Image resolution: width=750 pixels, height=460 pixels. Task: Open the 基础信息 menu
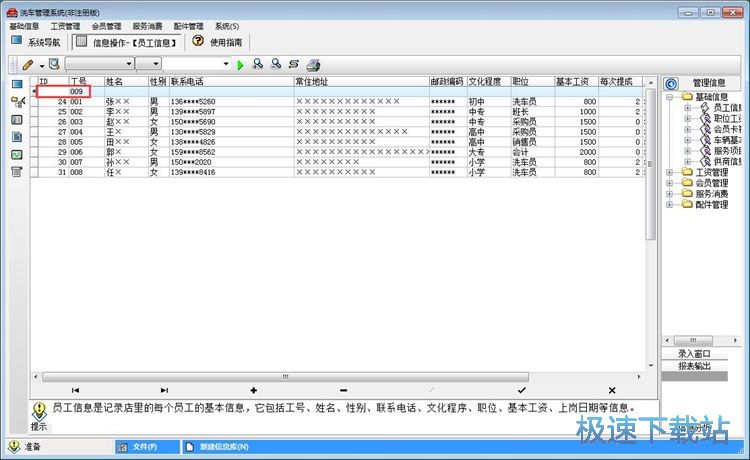24,26
